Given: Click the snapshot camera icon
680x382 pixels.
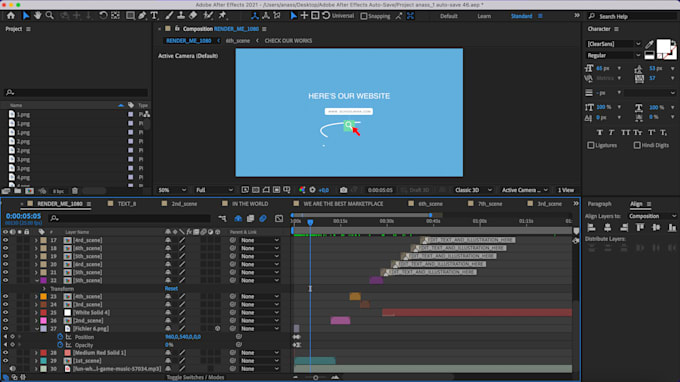Looking at the screenshot, I should tap(343, 190).
